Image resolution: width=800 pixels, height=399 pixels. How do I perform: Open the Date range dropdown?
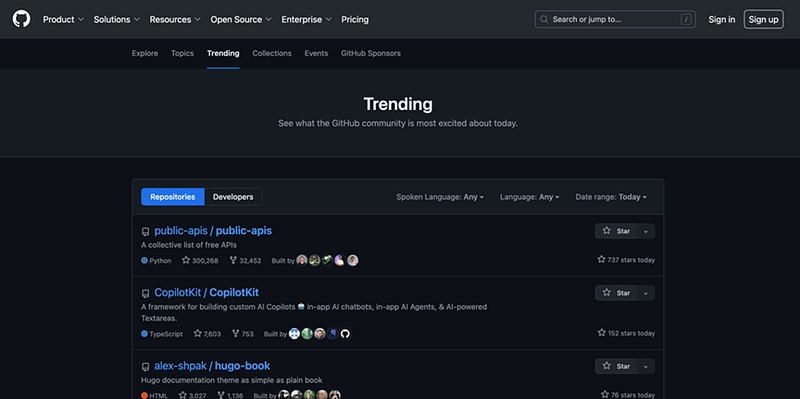611,196
